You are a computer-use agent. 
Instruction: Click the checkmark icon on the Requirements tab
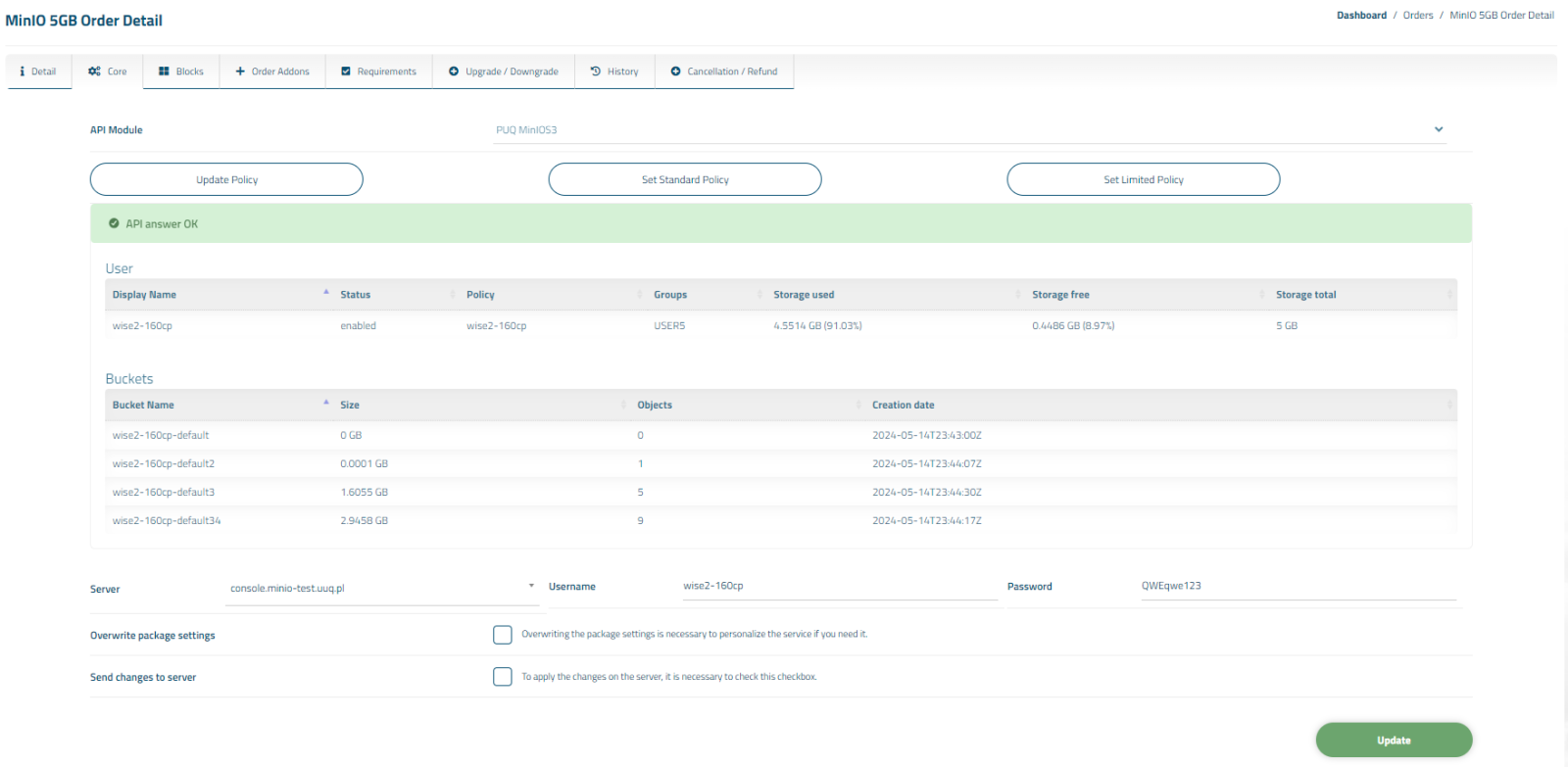346,72
